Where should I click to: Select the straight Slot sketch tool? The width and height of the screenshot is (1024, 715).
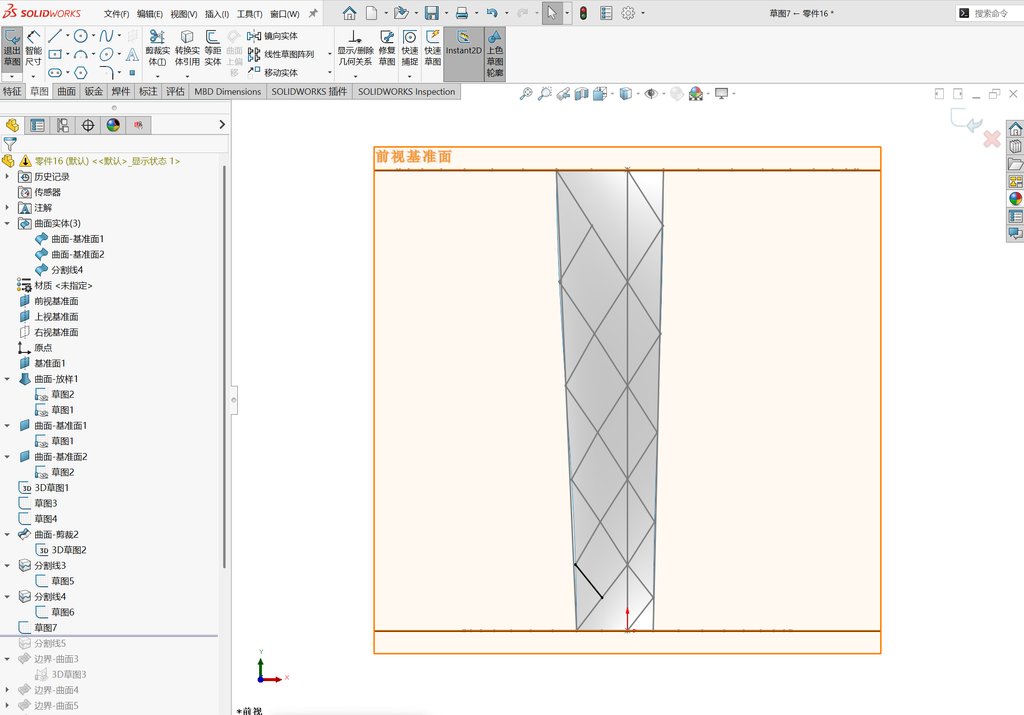coord(55,72)
